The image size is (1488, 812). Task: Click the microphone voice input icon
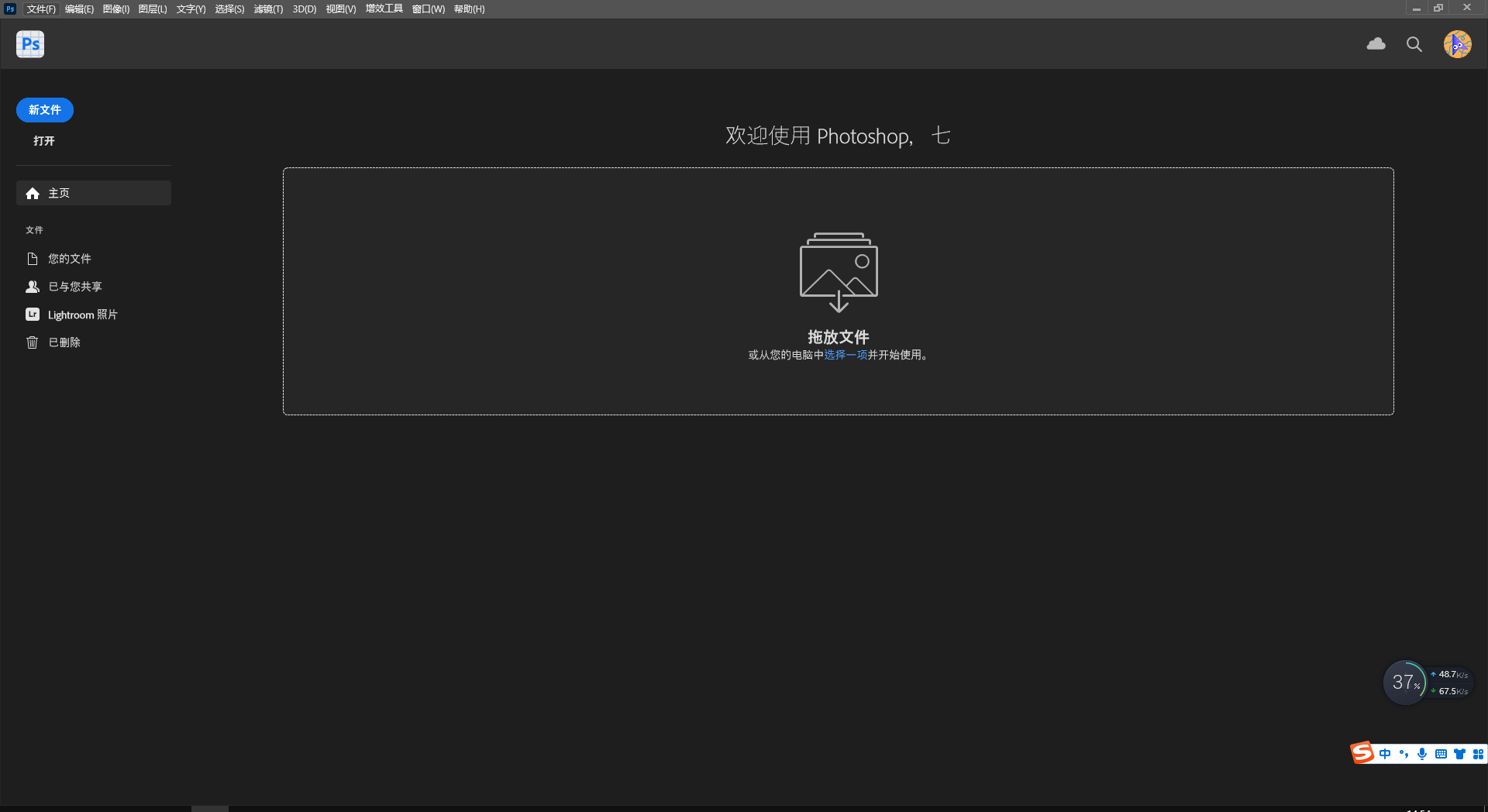coord(1422,754)
